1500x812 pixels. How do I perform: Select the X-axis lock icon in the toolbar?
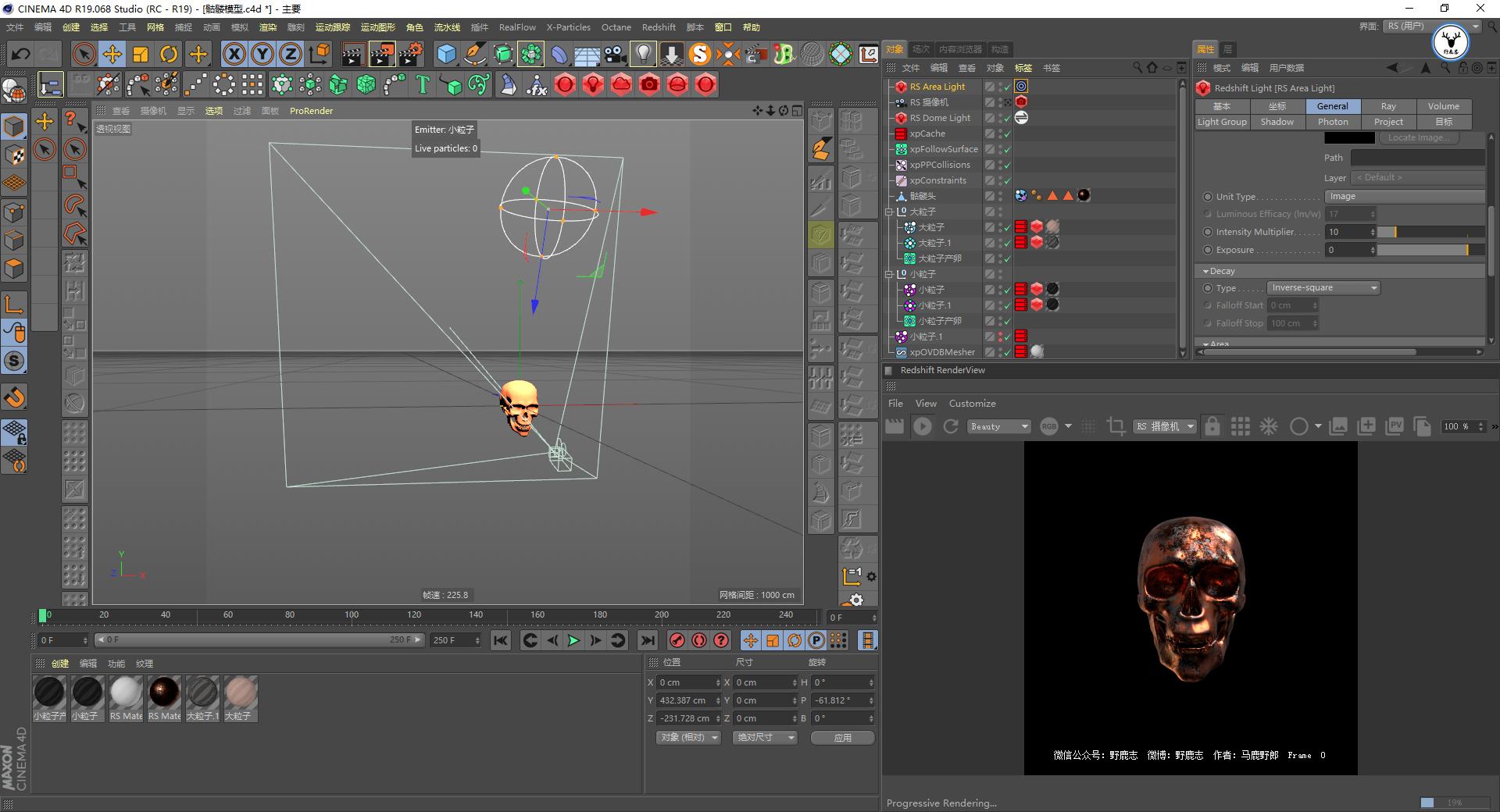(234, 53)
